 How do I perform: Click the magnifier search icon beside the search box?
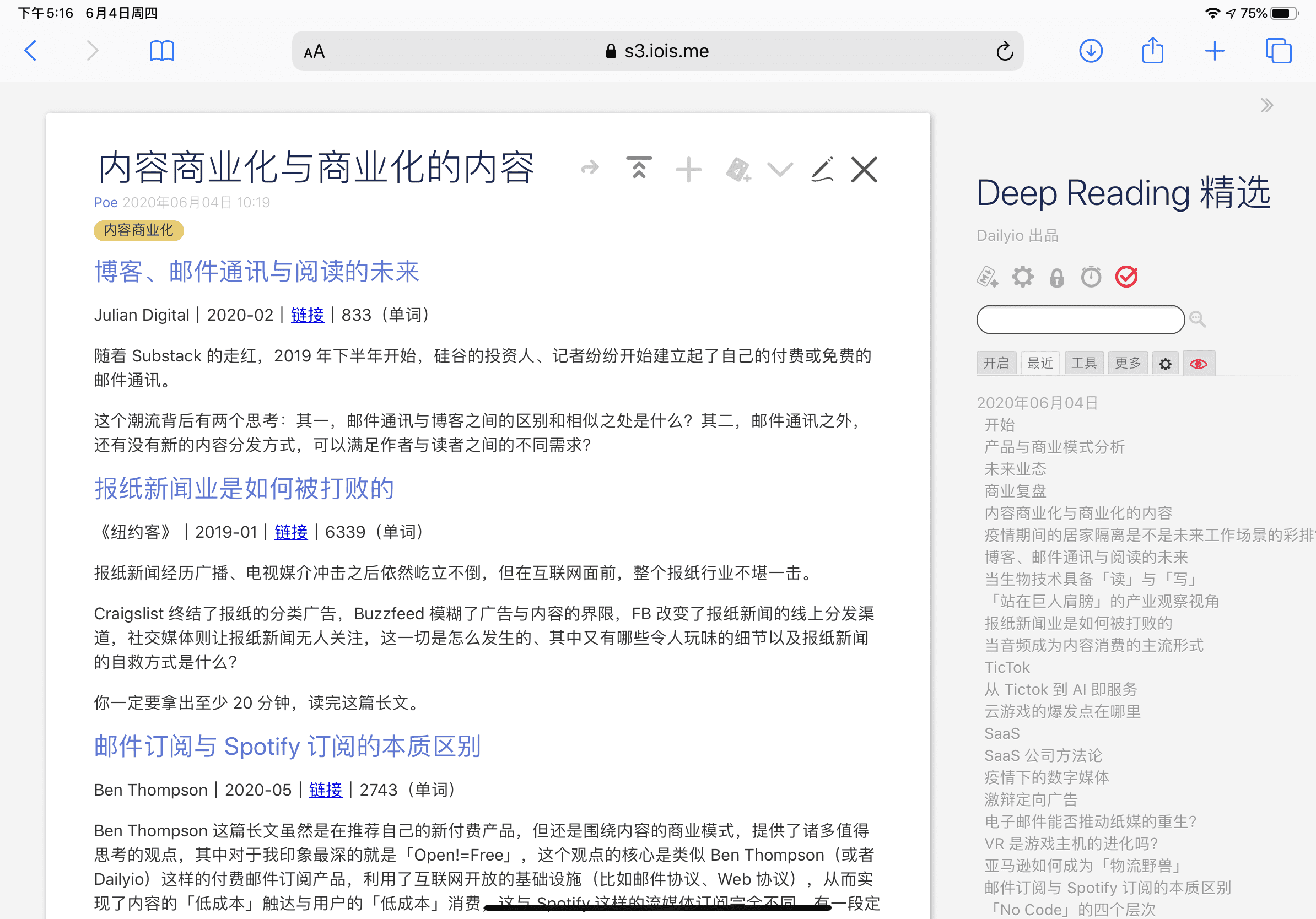pyautogui.click(x=1198, y=319)
